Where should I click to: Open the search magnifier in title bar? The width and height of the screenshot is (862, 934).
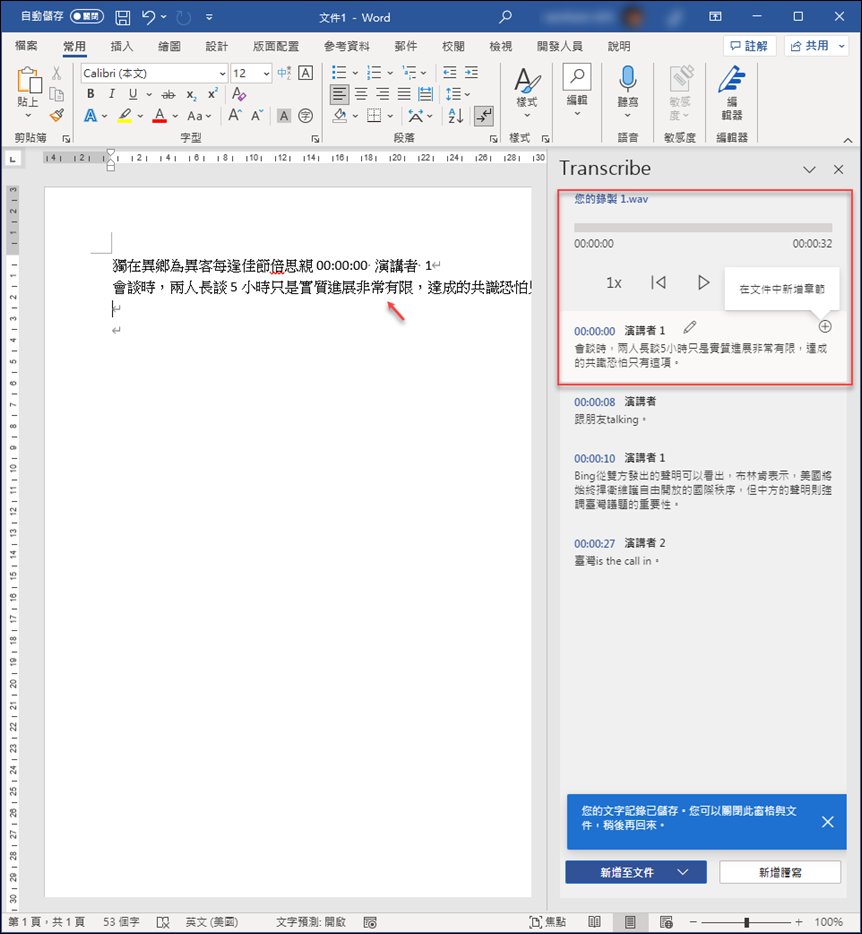505,17
